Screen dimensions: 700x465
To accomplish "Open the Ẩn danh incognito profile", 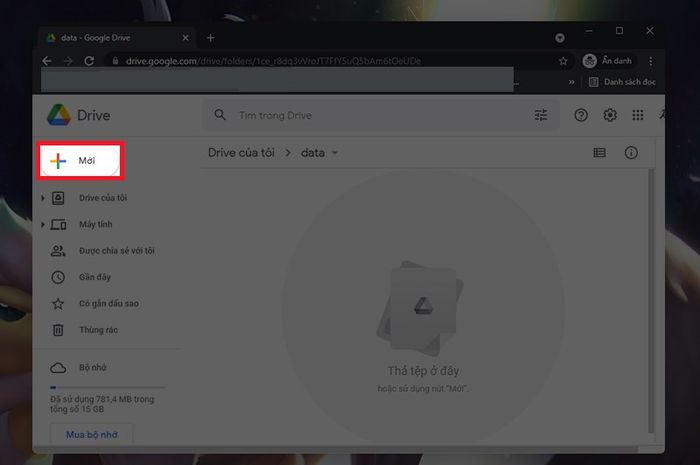I will 607,61.
